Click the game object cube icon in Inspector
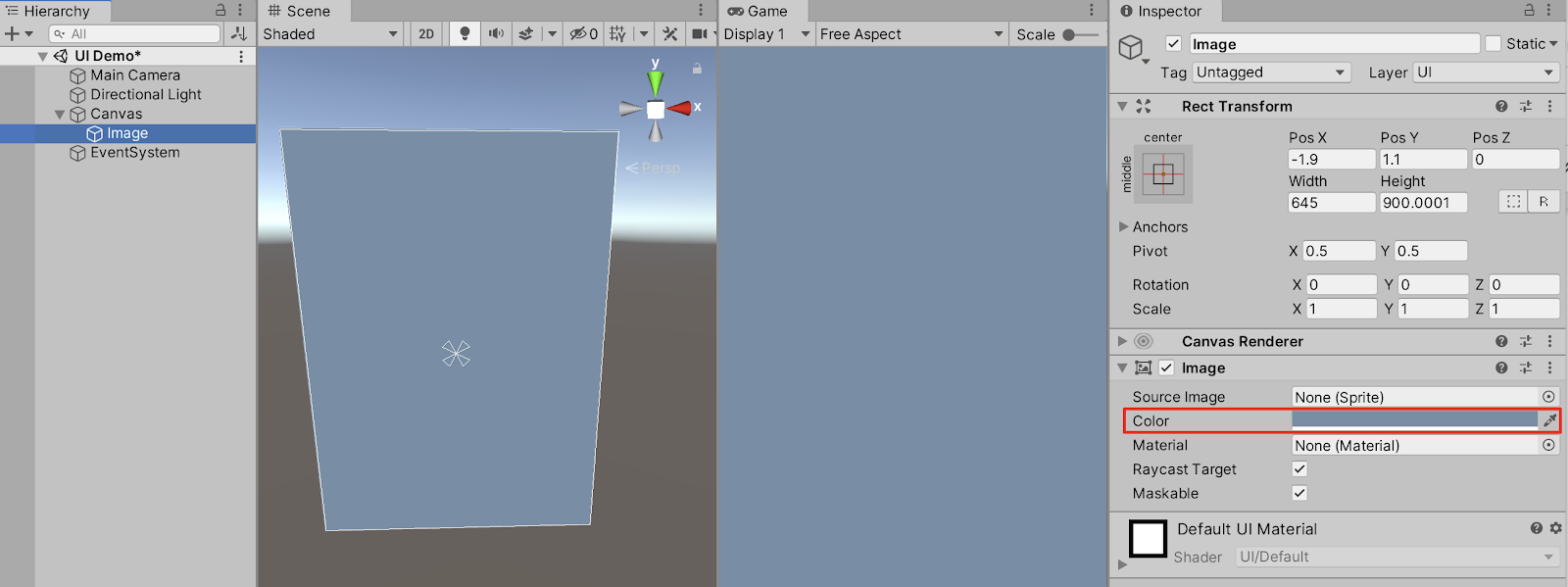The width and height of the screenshot is (1568, 587). pos(1132,47)
